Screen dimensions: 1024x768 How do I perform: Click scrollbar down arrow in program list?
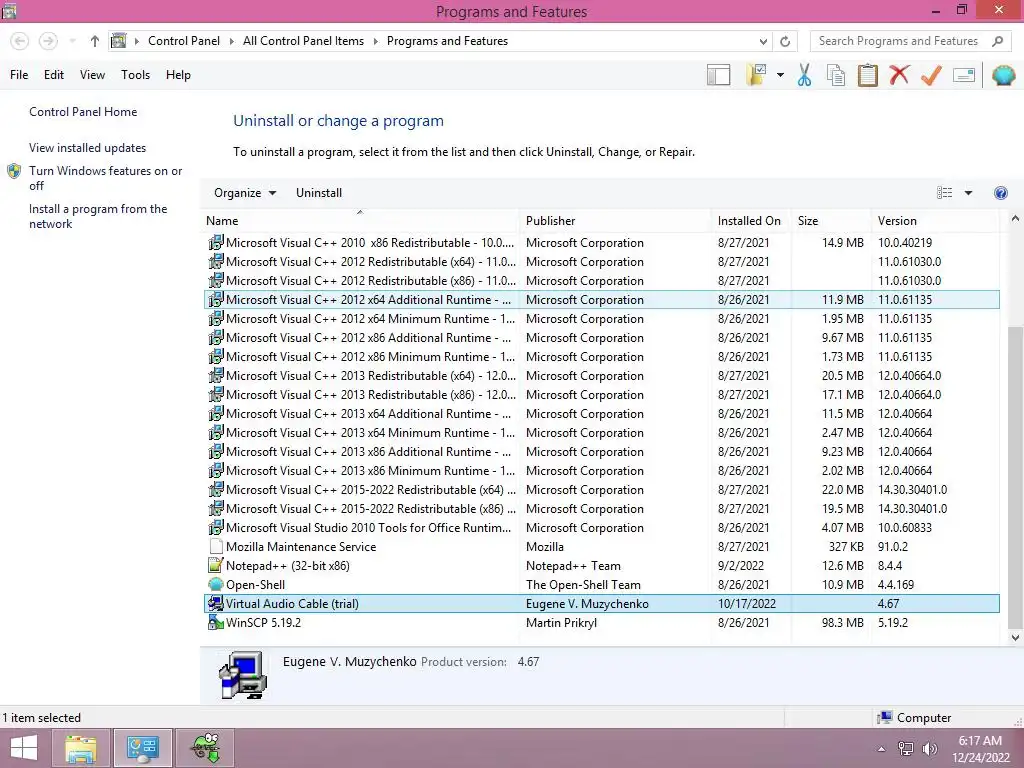(x=1015, y=637)
